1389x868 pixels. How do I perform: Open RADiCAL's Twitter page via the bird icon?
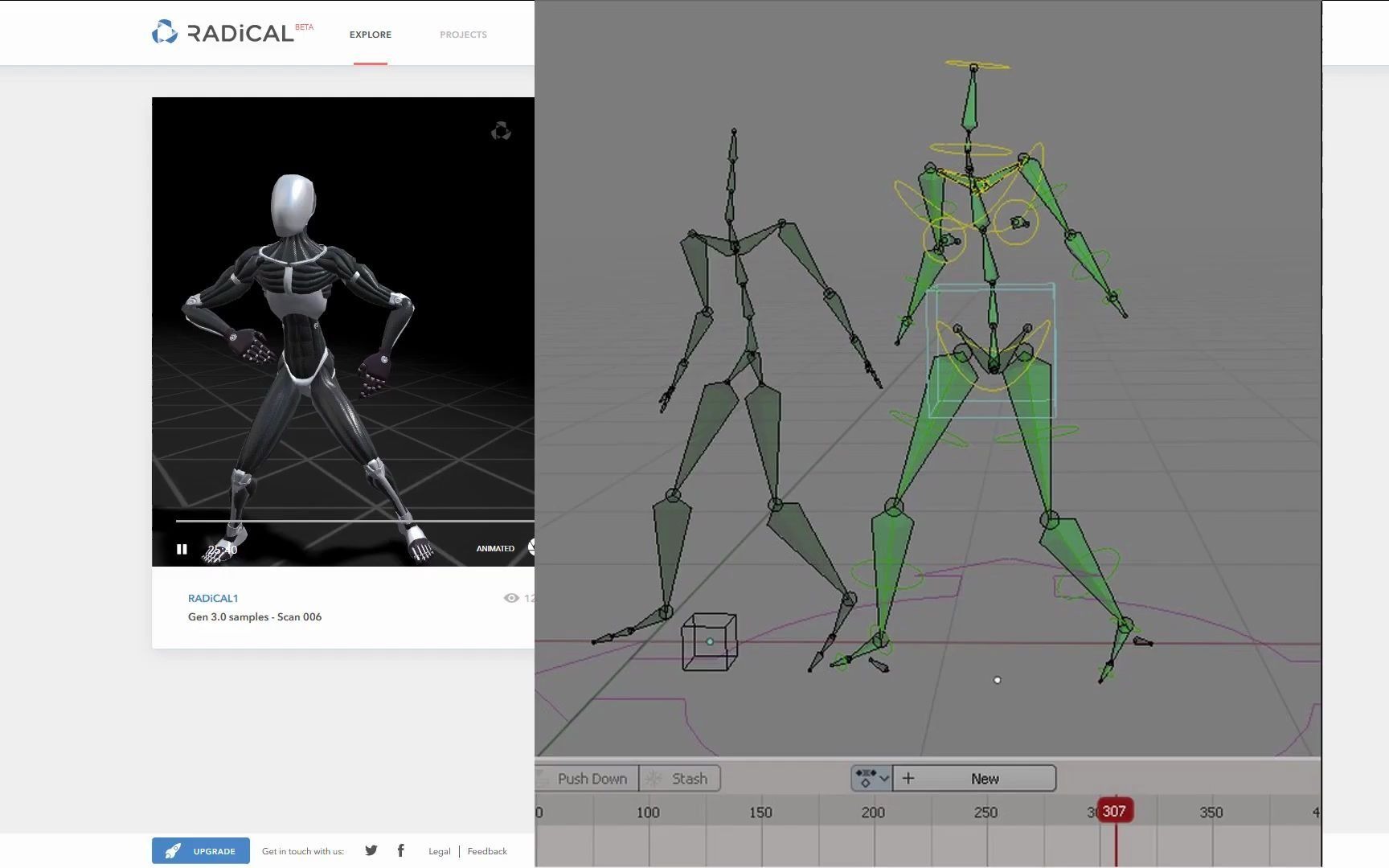pos(371,850)
